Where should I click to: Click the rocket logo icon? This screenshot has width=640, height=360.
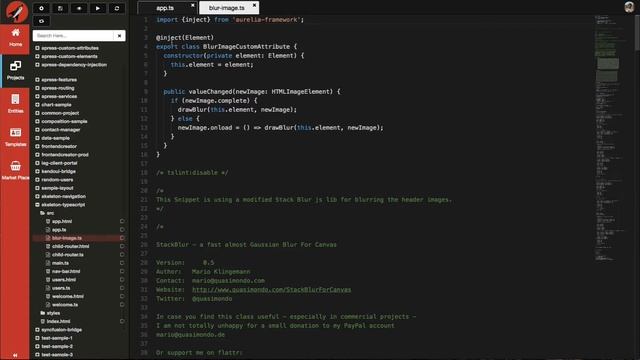[16, 11]
